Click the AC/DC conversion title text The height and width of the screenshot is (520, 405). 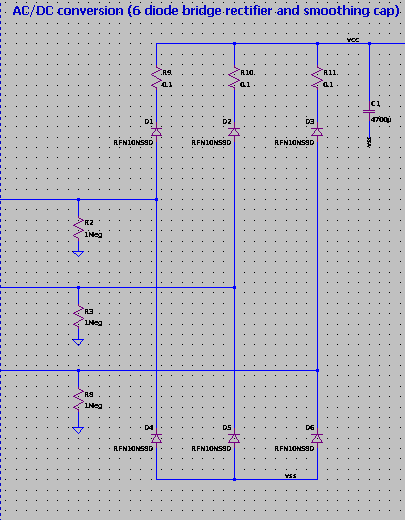pos(206,11)
